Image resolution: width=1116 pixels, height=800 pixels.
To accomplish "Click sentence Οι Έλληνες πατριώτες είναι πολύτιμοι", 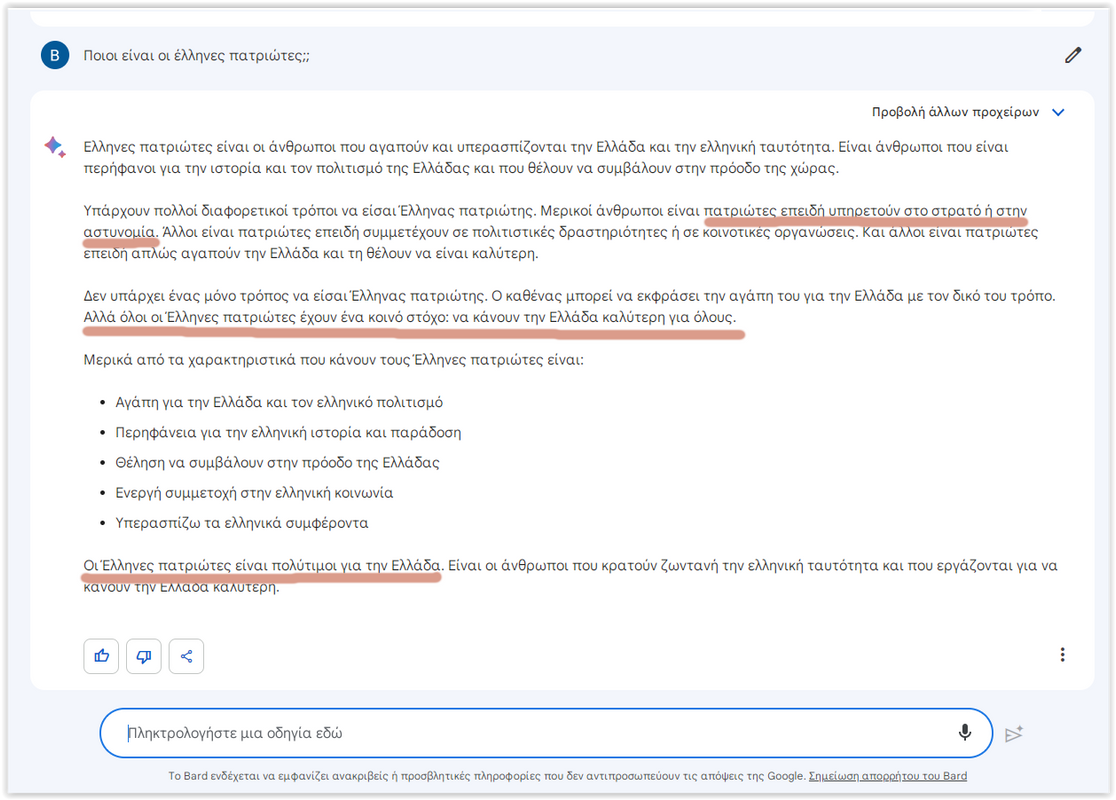I will [263, 566].
